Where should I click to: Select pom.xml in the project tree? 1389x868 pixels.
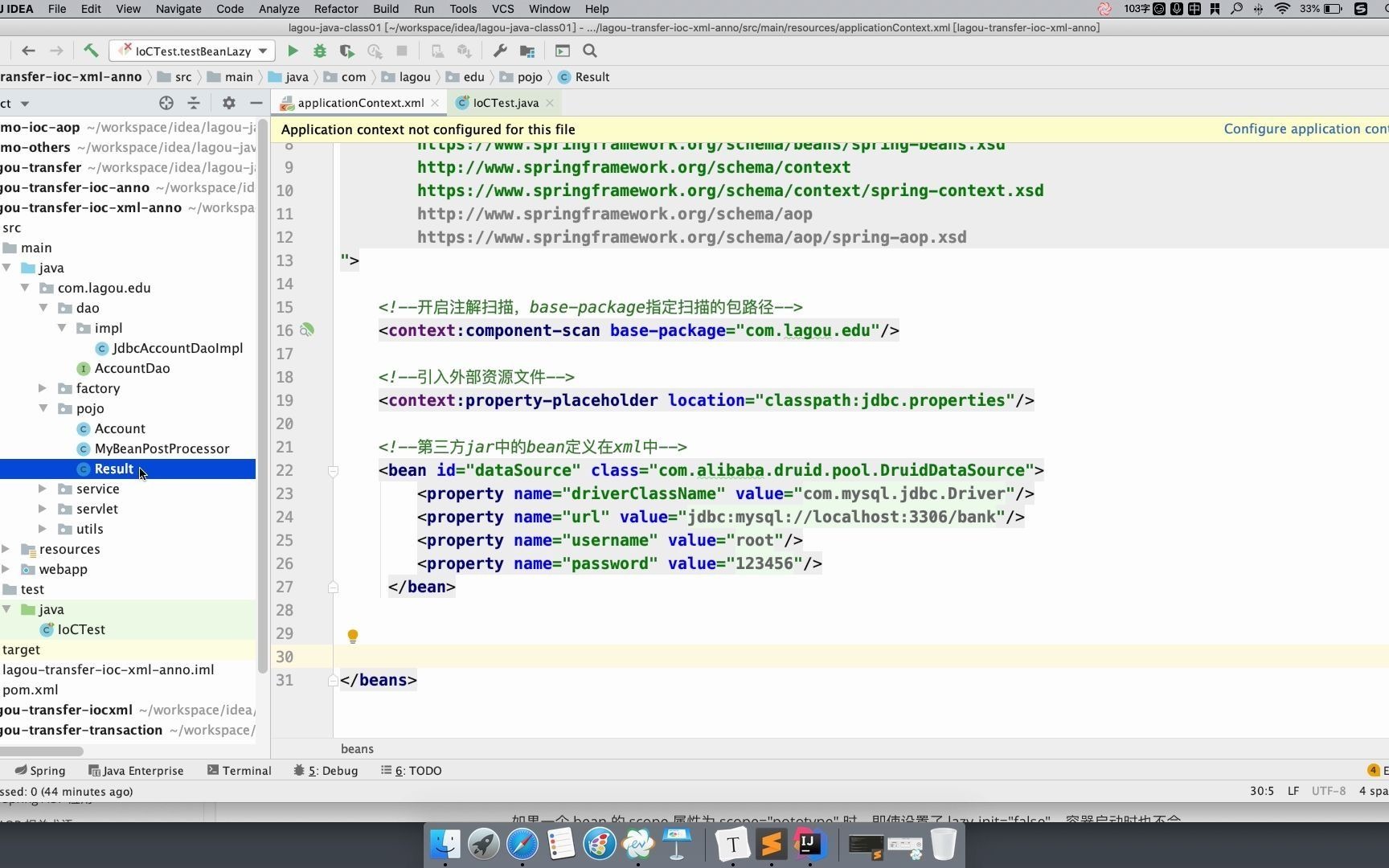pos(31,690)
